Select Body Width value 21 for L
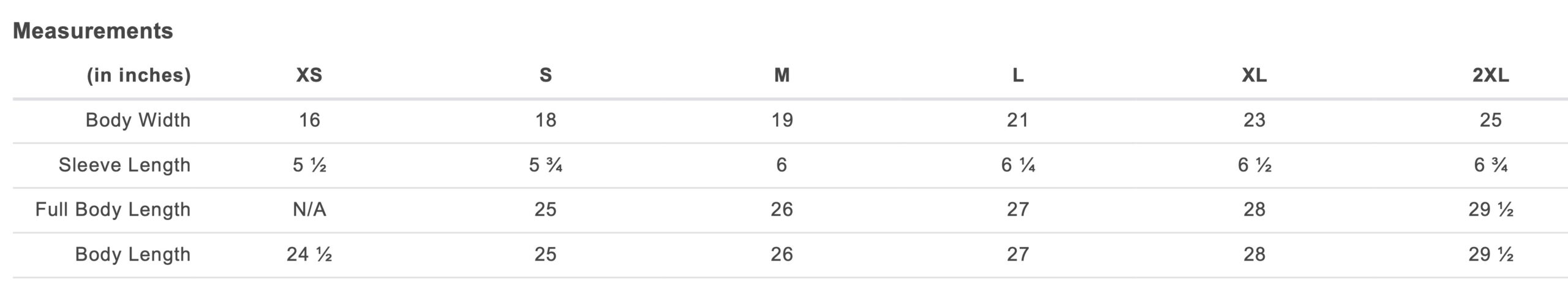The height and width of the screenshot is (296, 1568). (1017, 120)
